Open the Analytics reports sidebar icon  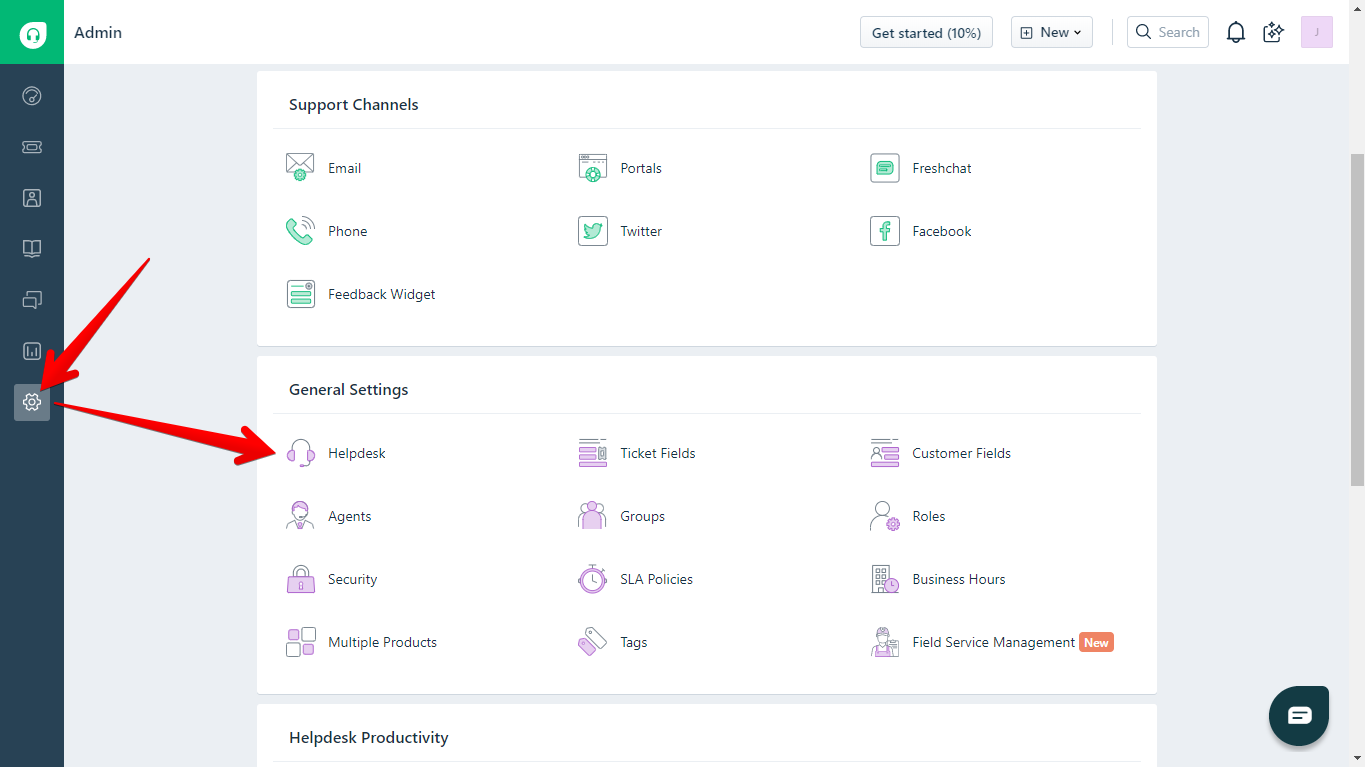point(32,351)
